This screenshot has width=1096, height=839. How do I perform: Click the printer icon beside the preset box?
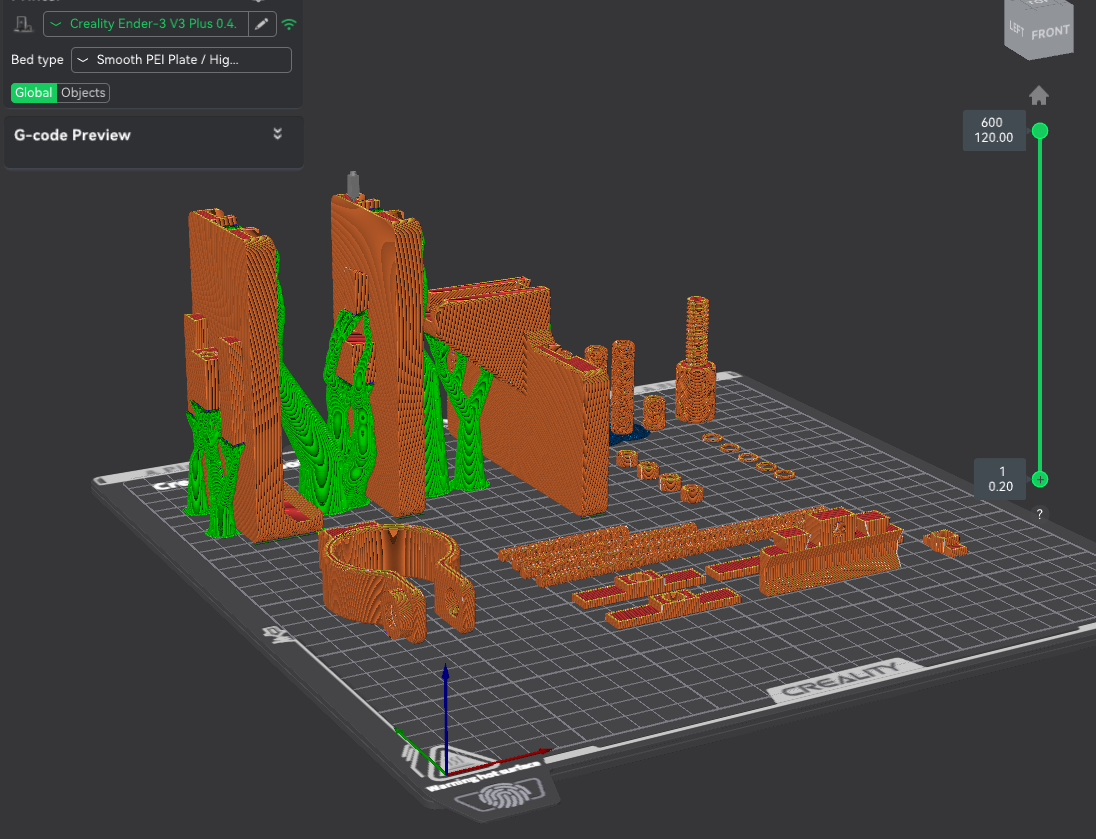[x=23, y=24]
